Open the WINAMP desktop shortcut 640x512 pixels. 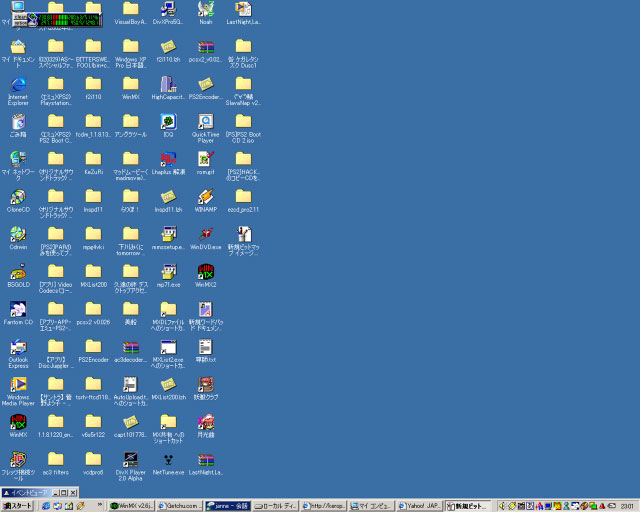[x=205, y=196]
